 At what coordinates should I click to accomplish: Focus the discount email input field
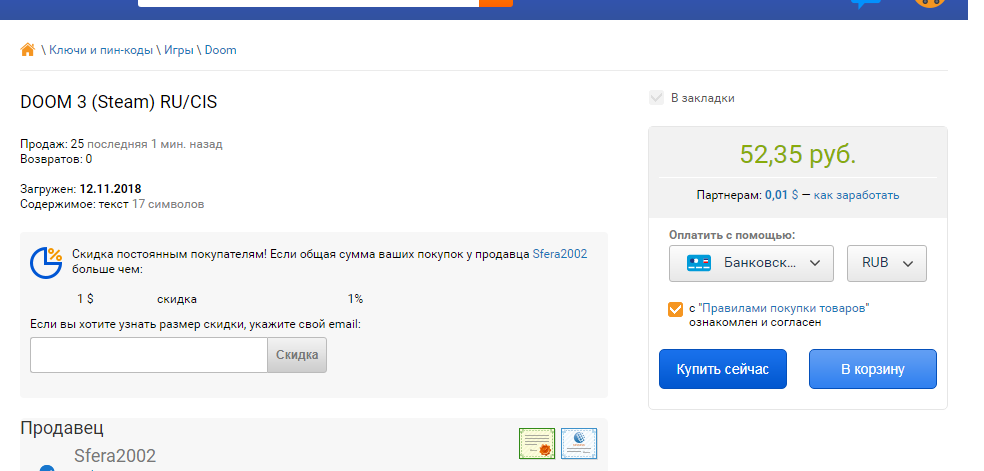tap(149, 355)
